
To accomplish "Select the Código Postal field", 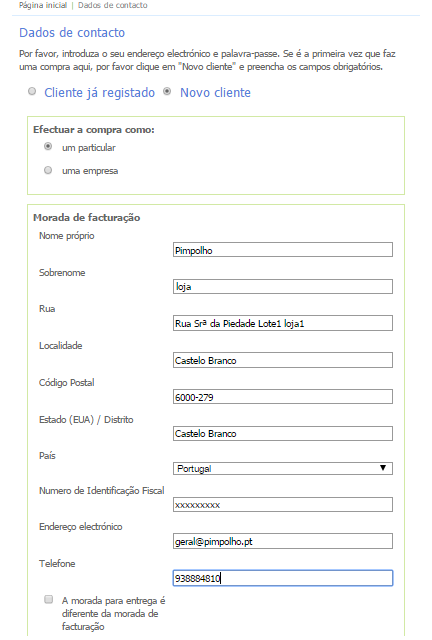I will pos(283,397).
